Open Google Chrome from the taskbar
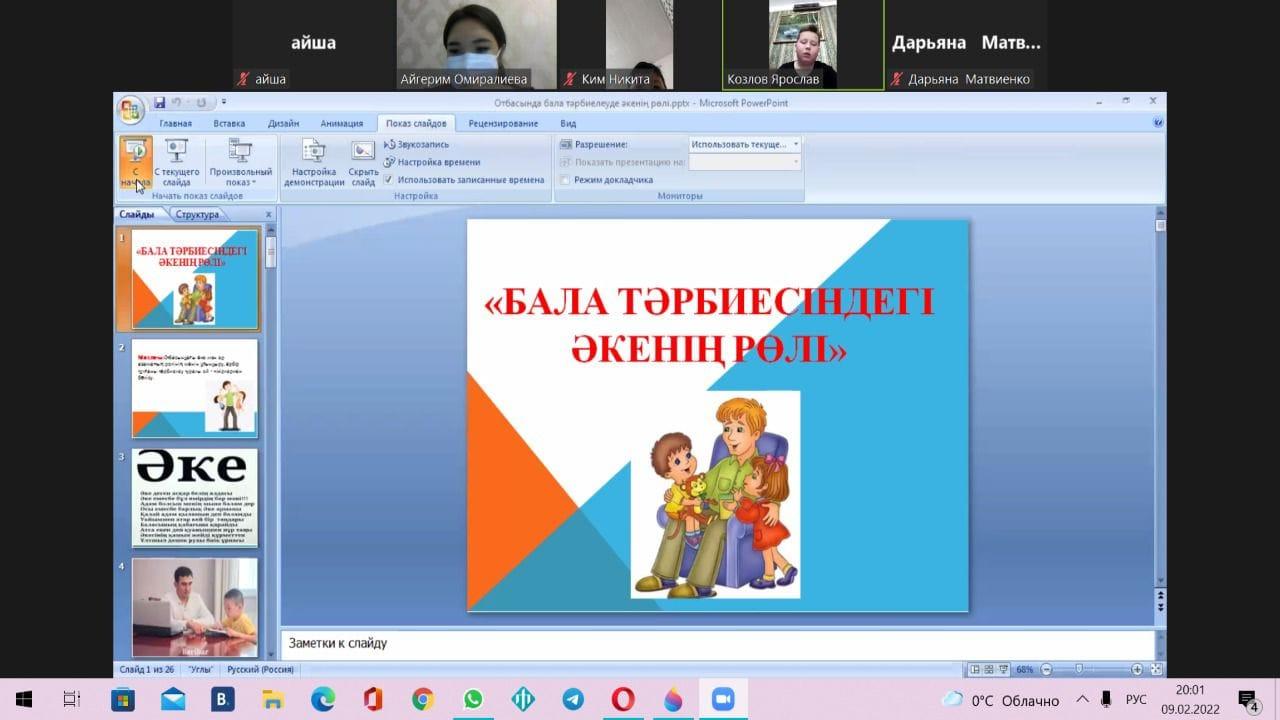1280x720 pixels. [x=422, y=699]
